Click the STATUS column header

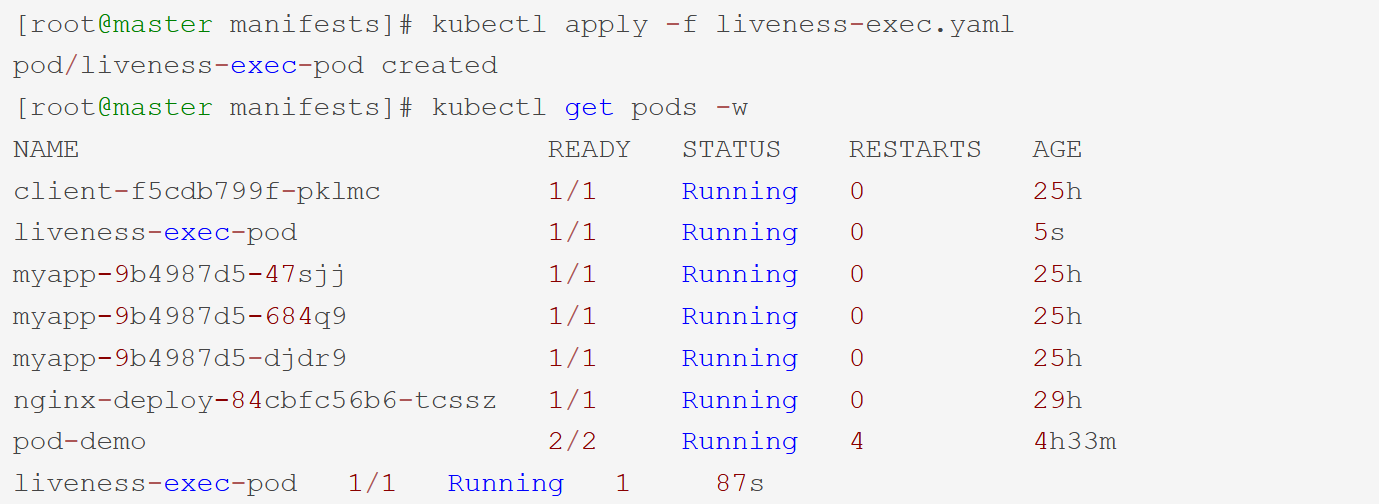pyautogui.click(x=731, y=150)
